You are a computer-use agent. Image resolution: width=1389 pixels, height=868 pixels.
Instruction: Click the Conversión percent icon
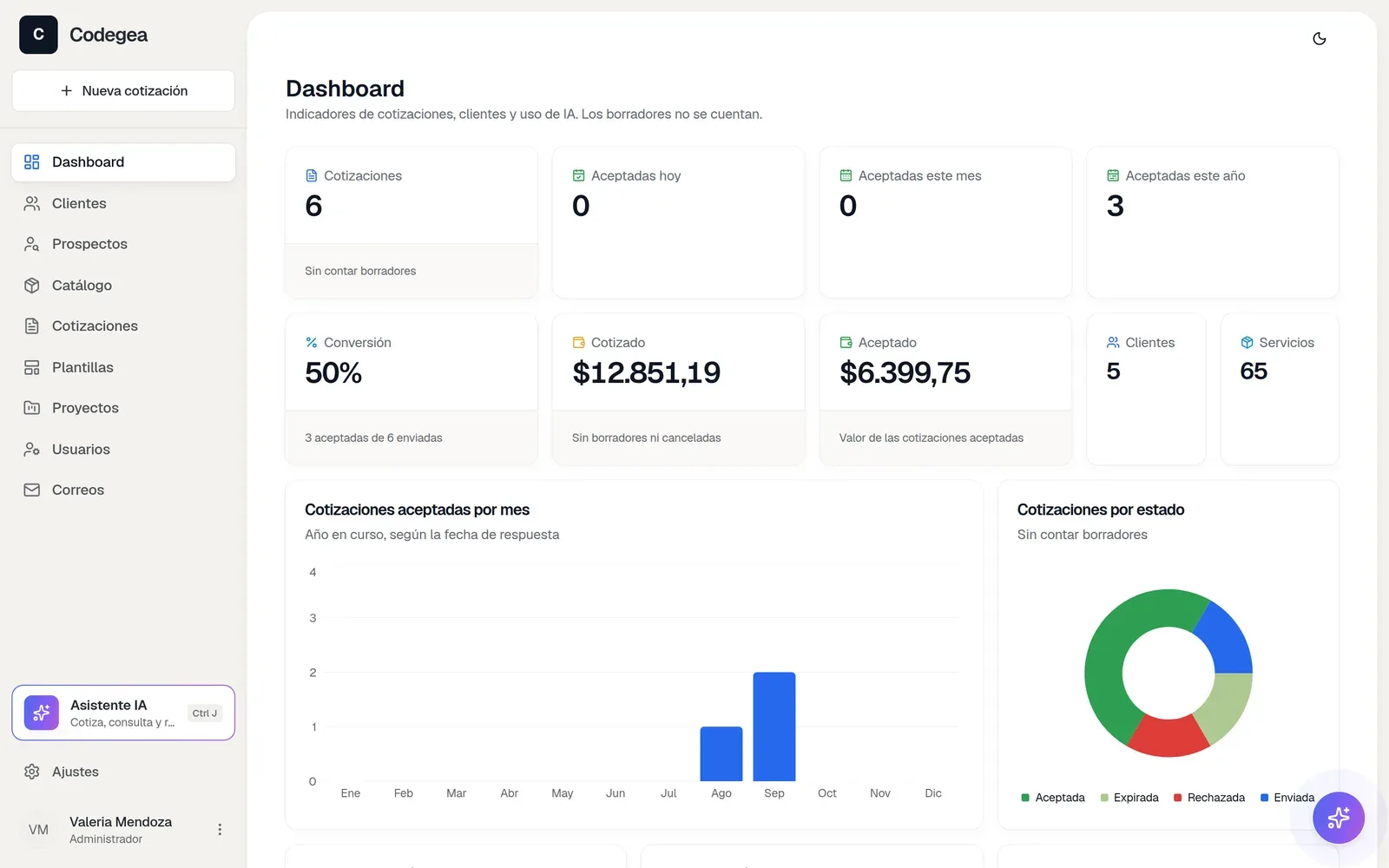tap(312, 343)
